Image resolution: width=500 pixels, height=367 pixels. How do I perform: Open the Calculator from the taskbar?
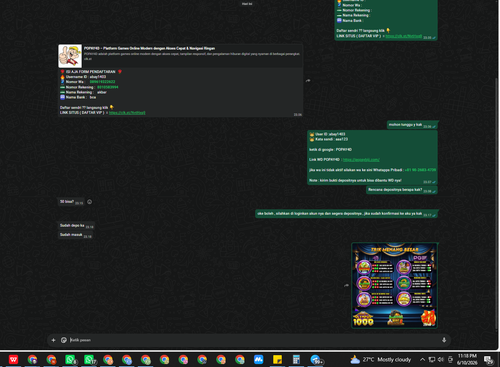[x=296, y=360]
